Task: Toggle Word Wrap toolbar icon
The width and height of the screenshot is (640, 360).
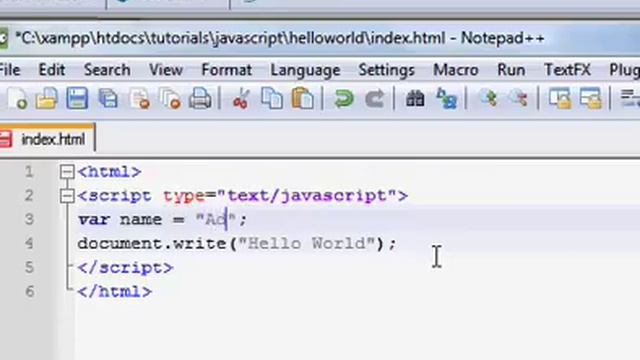Action: 630,98
